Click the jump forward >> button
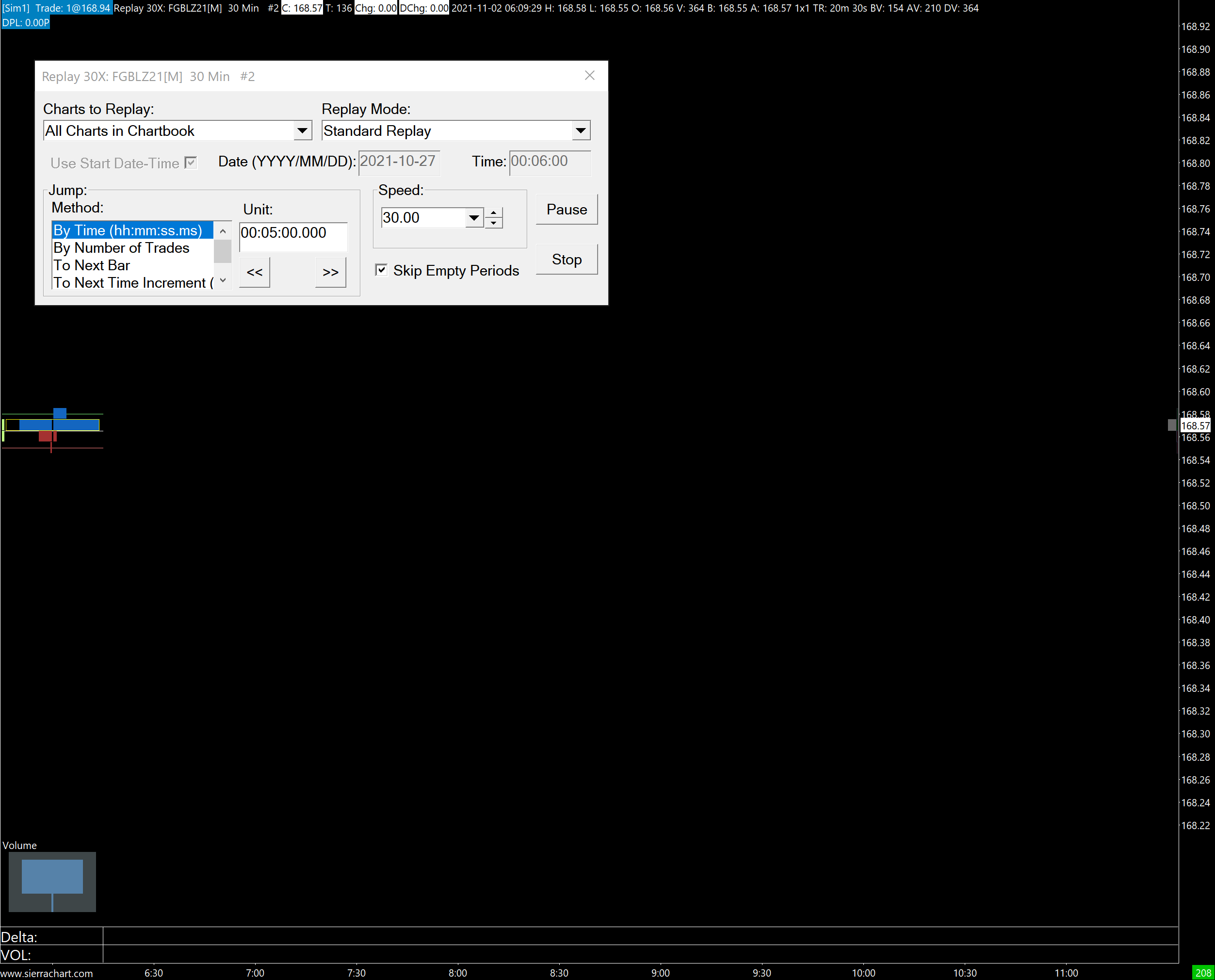The image size is (1215, 980). [x=330, y=272]
